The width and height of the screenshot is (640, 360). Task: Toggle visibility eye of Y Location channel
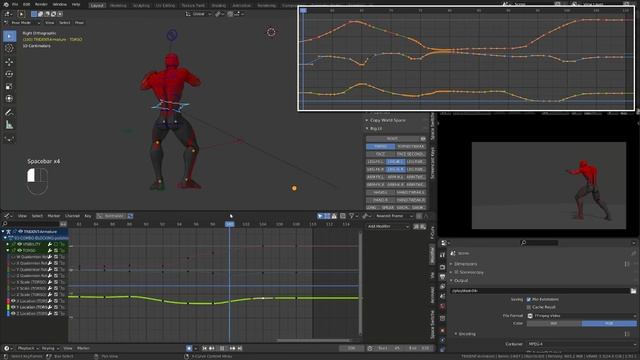pos(13,307)
